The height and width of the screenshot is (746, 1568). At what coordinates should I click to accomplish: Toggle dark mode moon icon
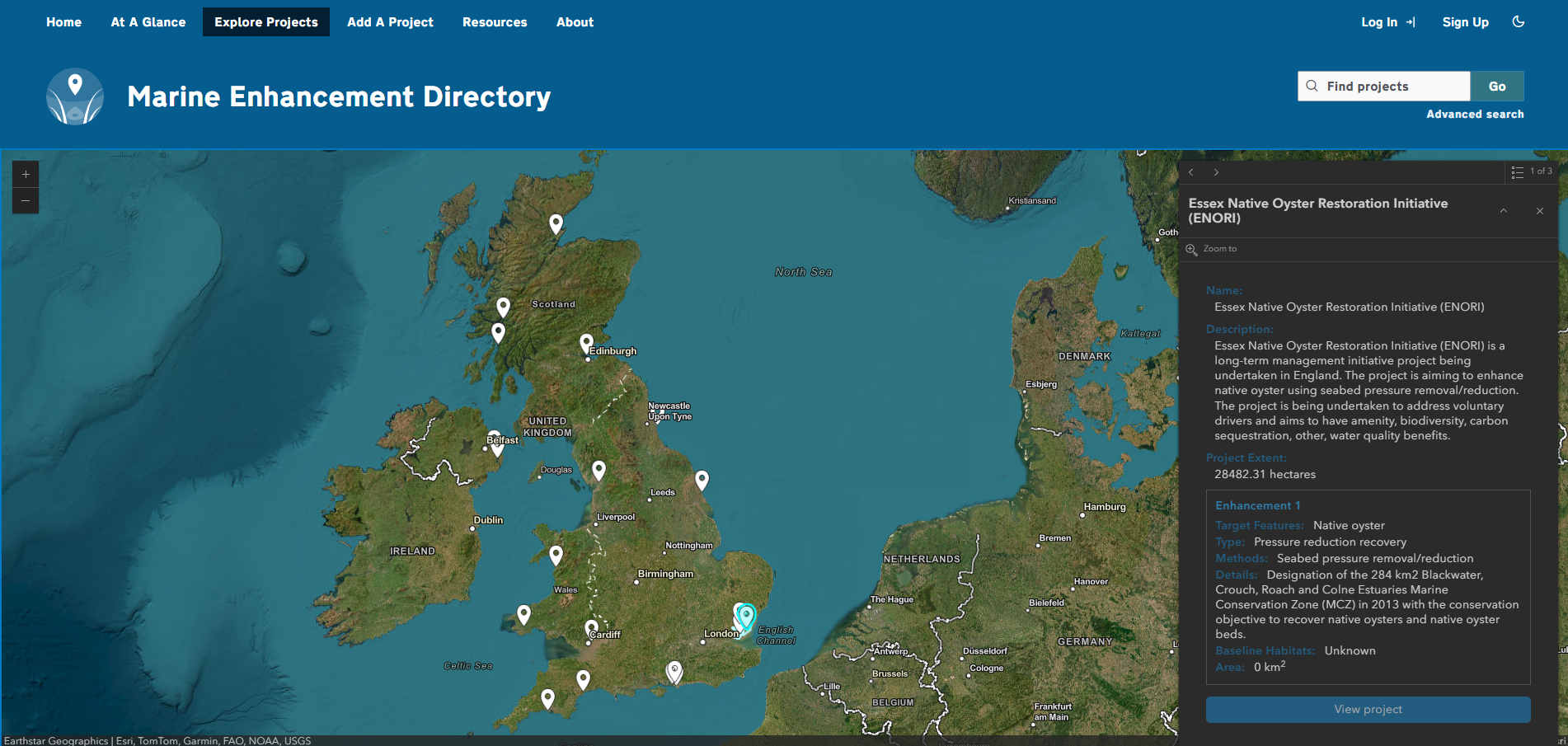click(1518, 22)
